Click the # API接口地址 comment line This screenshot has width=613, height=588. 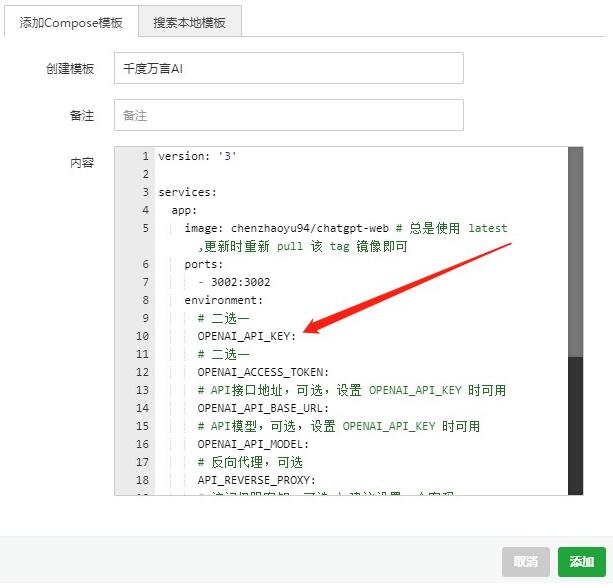(351, 390)
